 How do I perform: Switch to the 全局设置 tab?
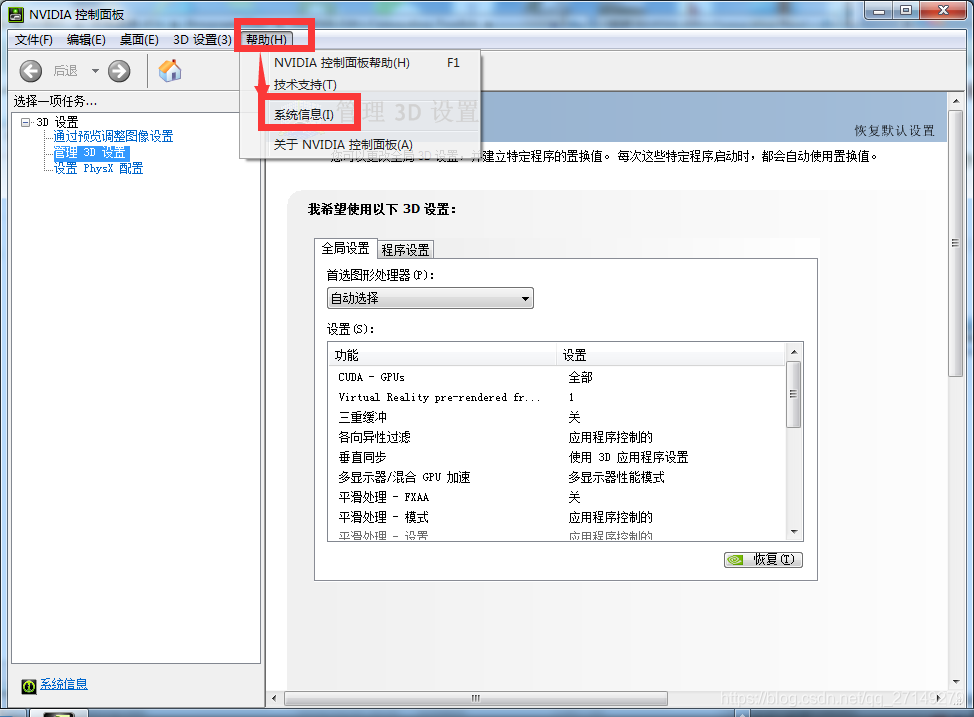pos(345,249)
